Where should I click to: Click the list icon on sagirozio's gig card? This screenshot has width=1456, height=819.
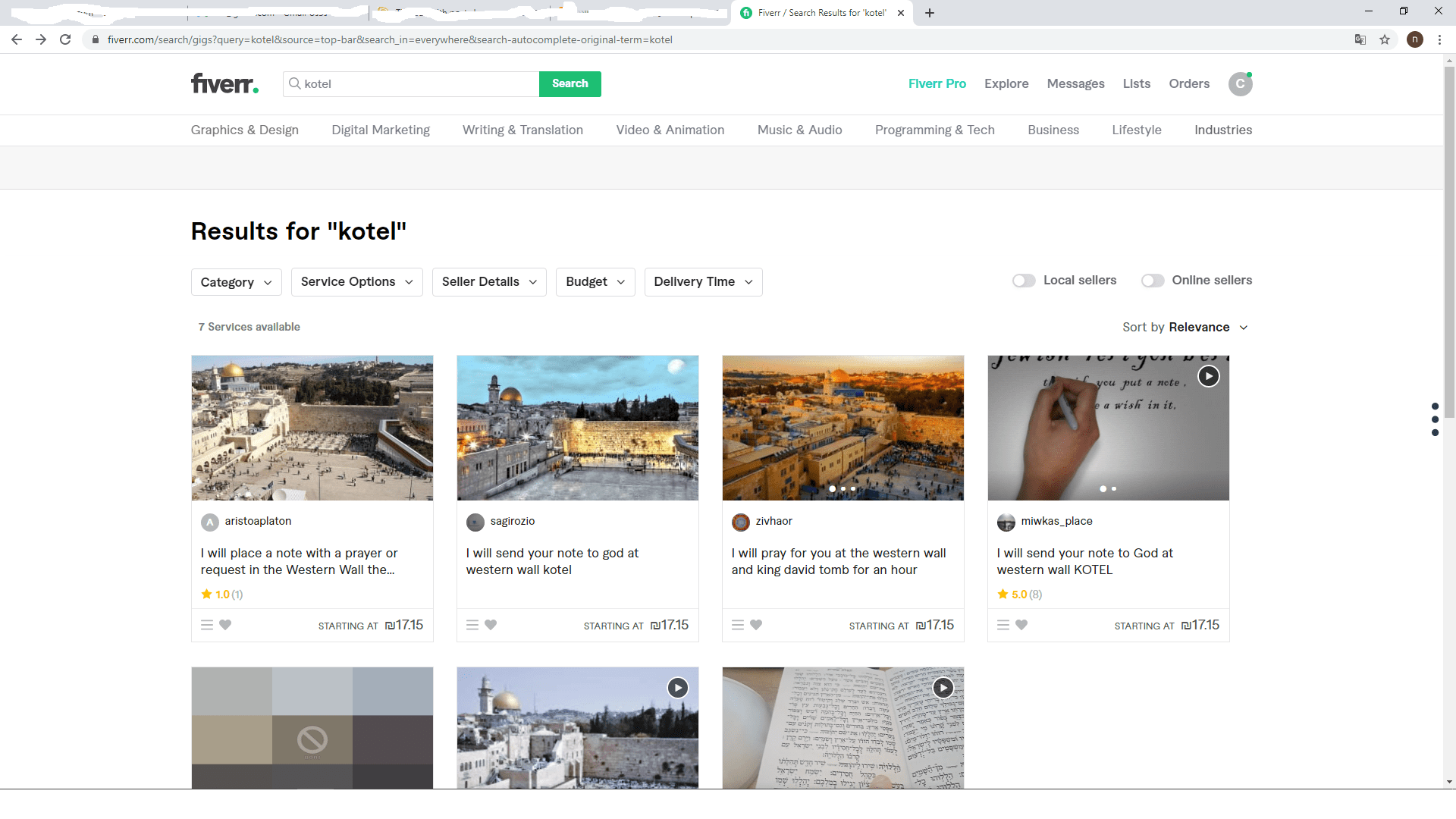click(472, 625)
